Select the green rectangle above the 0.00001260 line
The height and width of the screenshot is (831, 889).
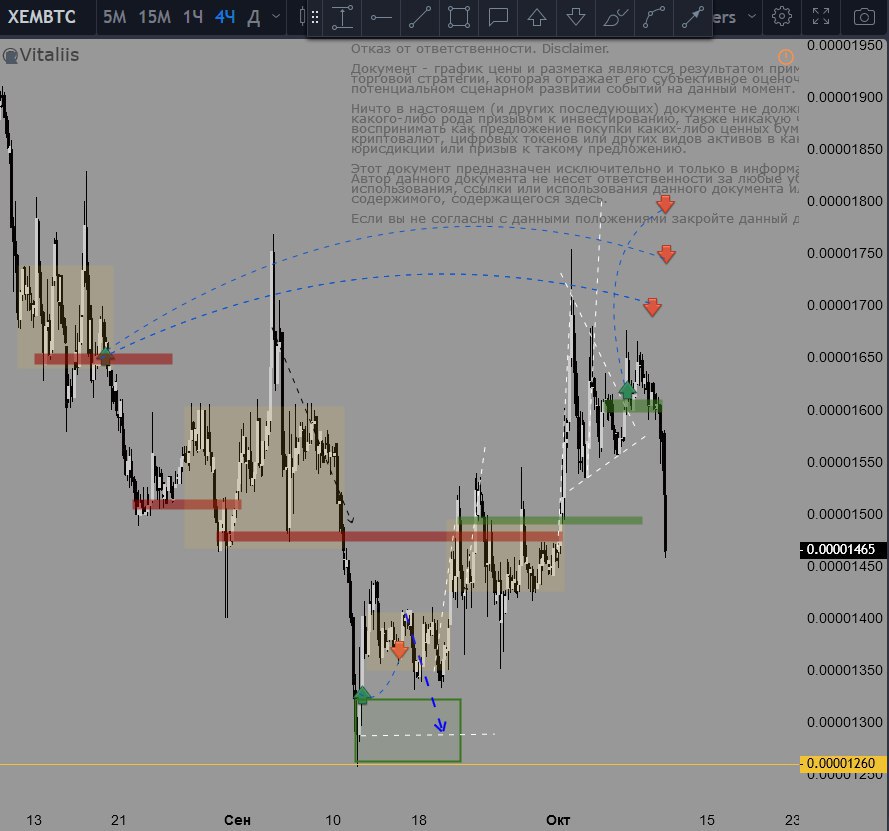[408, 730]
